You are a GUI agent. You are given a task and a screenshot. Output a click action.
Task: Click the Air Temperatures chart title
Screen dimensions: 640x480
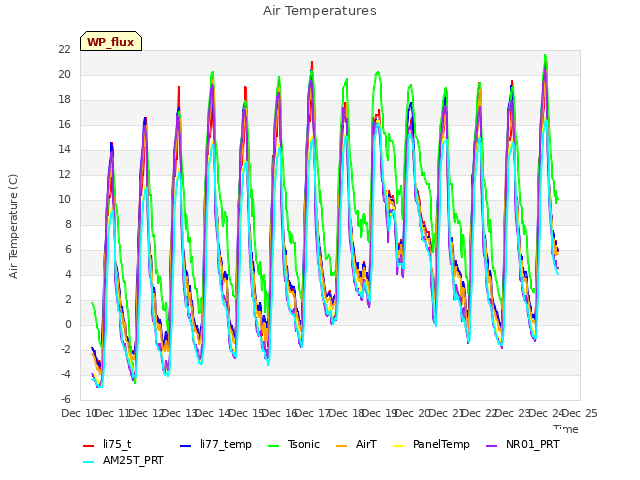click(320, 11)
